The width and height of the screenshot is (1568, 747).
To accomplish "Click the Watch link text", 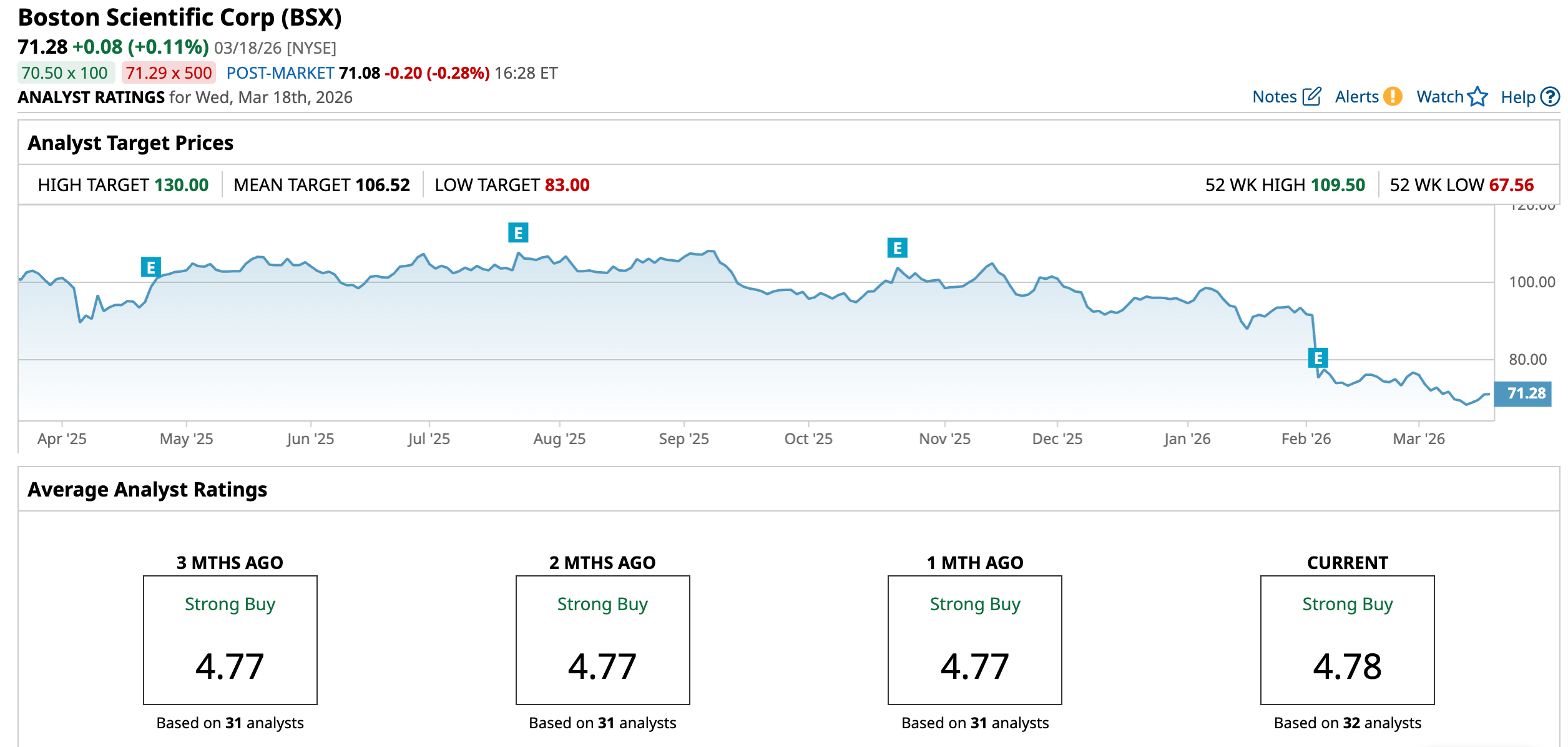I will coord(1439,97).
